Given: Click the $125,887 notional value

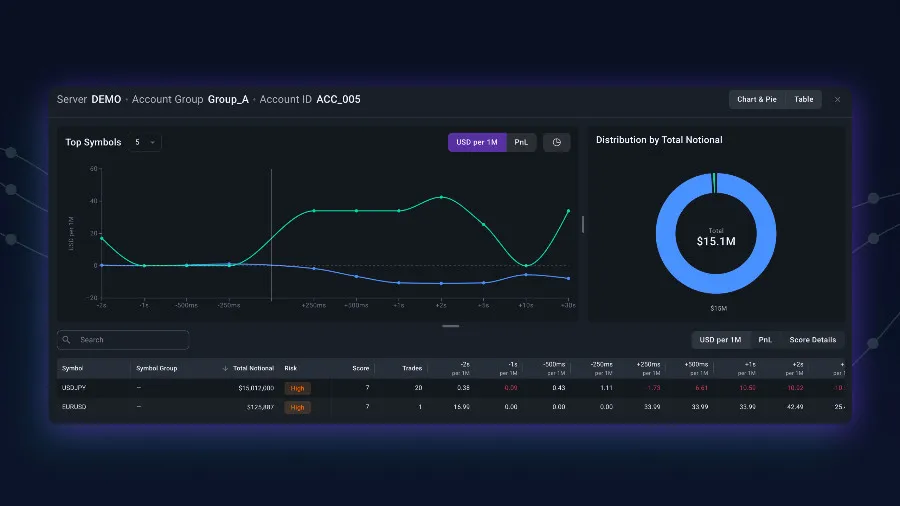Looking at the screenshot, I should tap(260, 407).
